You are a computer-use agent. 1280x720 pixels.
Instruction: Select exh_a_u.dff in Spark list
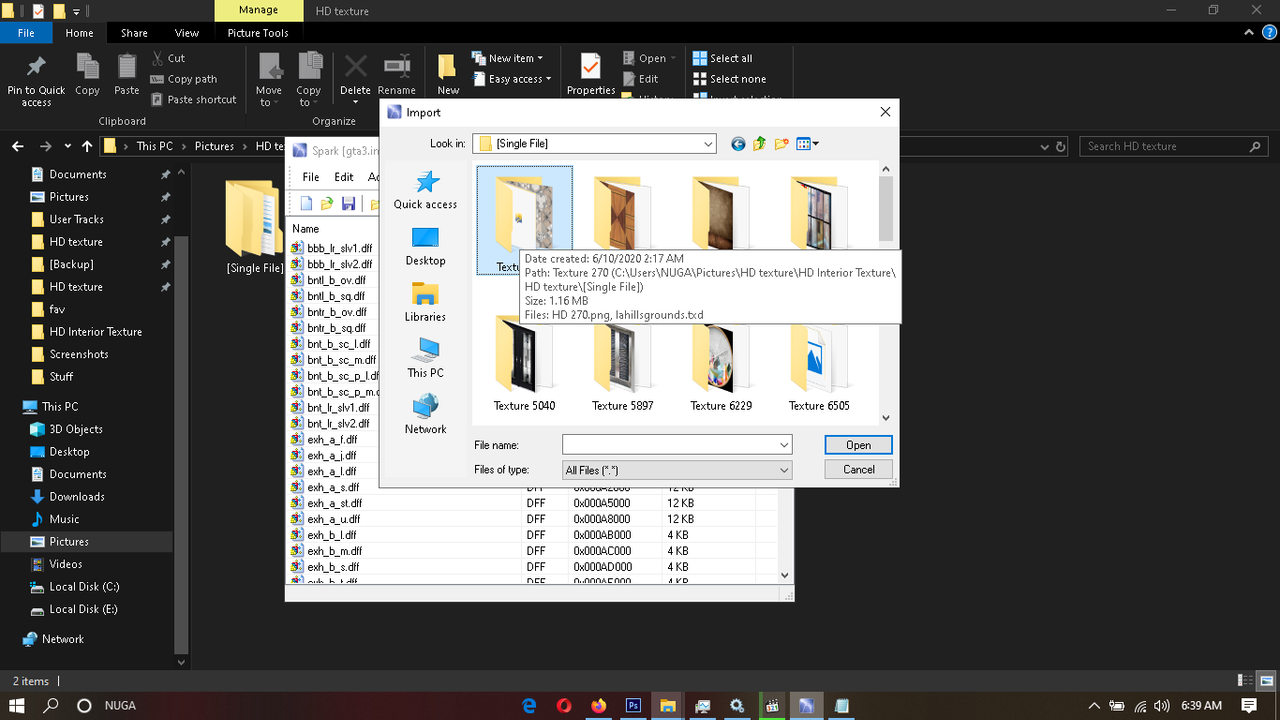(x=334, y=519)
